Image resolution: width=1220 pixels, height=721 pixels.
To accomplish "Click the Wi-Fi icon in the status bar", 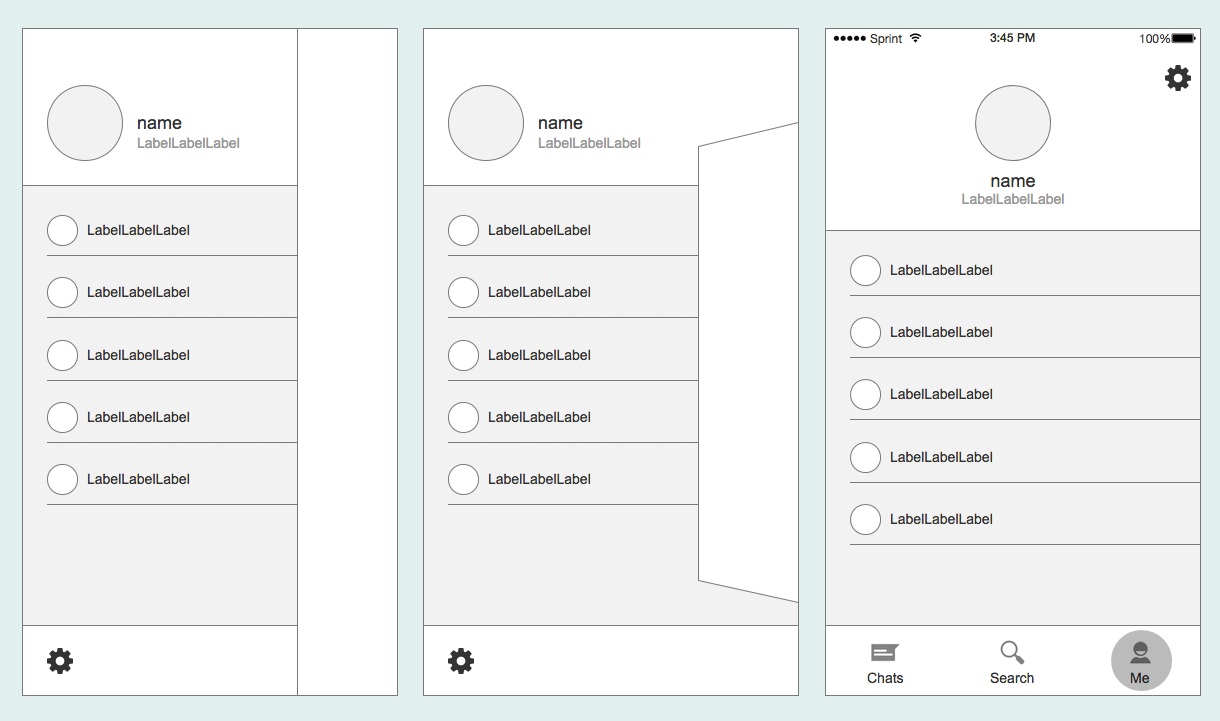I will click(x=916, y=38).
